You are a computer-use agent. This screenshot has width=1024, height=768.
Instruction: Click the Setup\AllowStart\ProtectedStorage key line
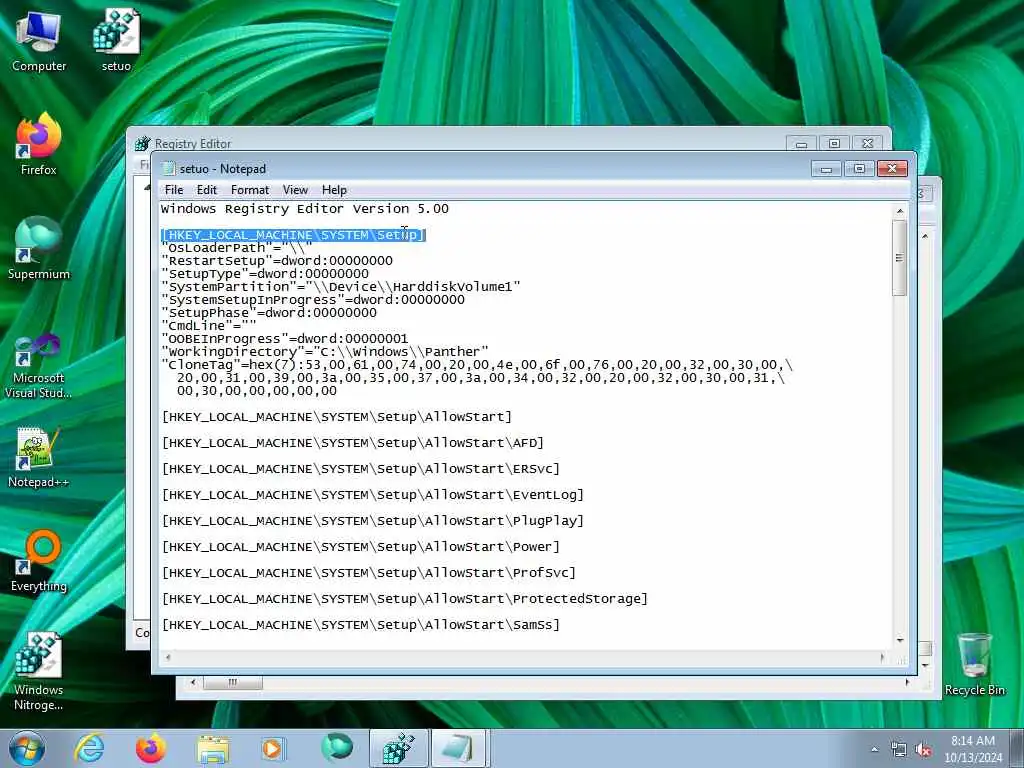405,599
